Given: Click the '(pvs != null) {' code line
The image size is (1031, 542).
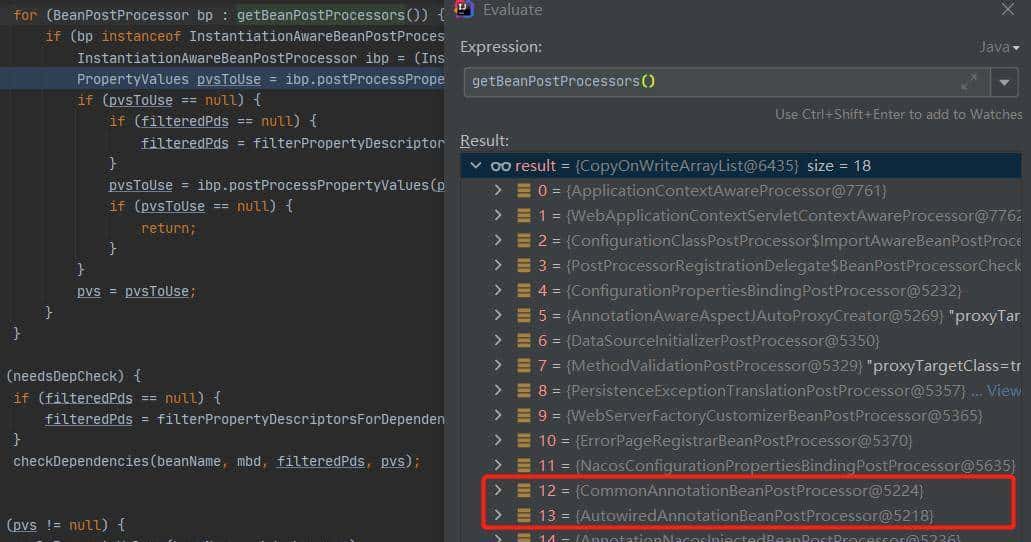Looking at the screenshot, I should (x=66, y=525).
